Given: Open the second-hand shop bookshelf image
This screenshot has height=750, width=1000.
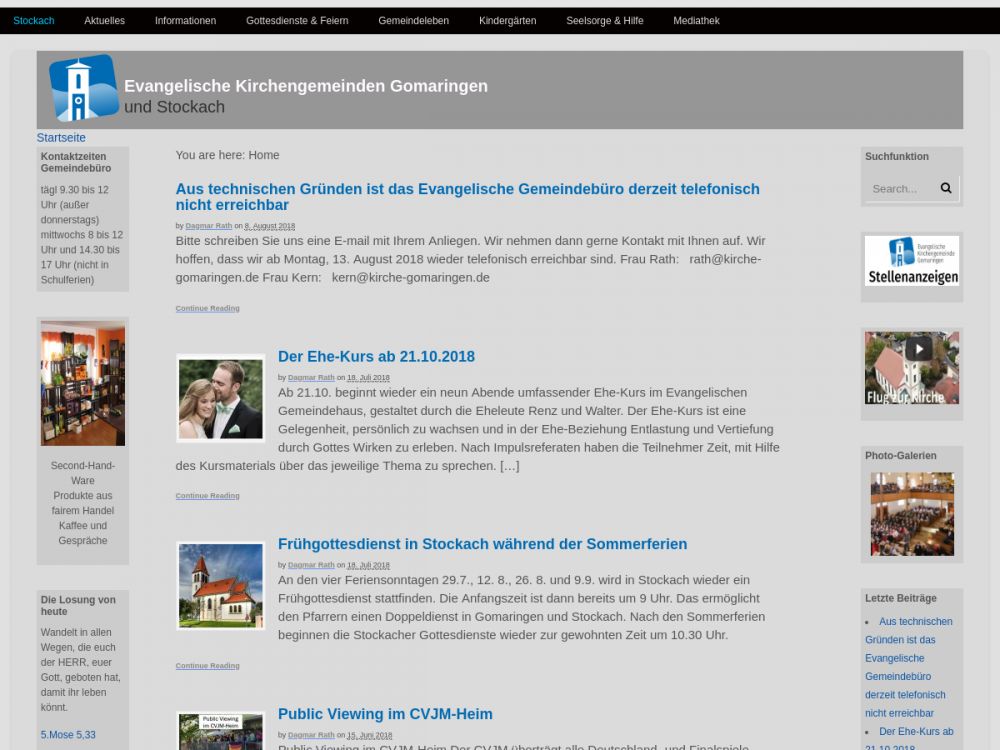Looking at the screenshot, I should [83, 383].
